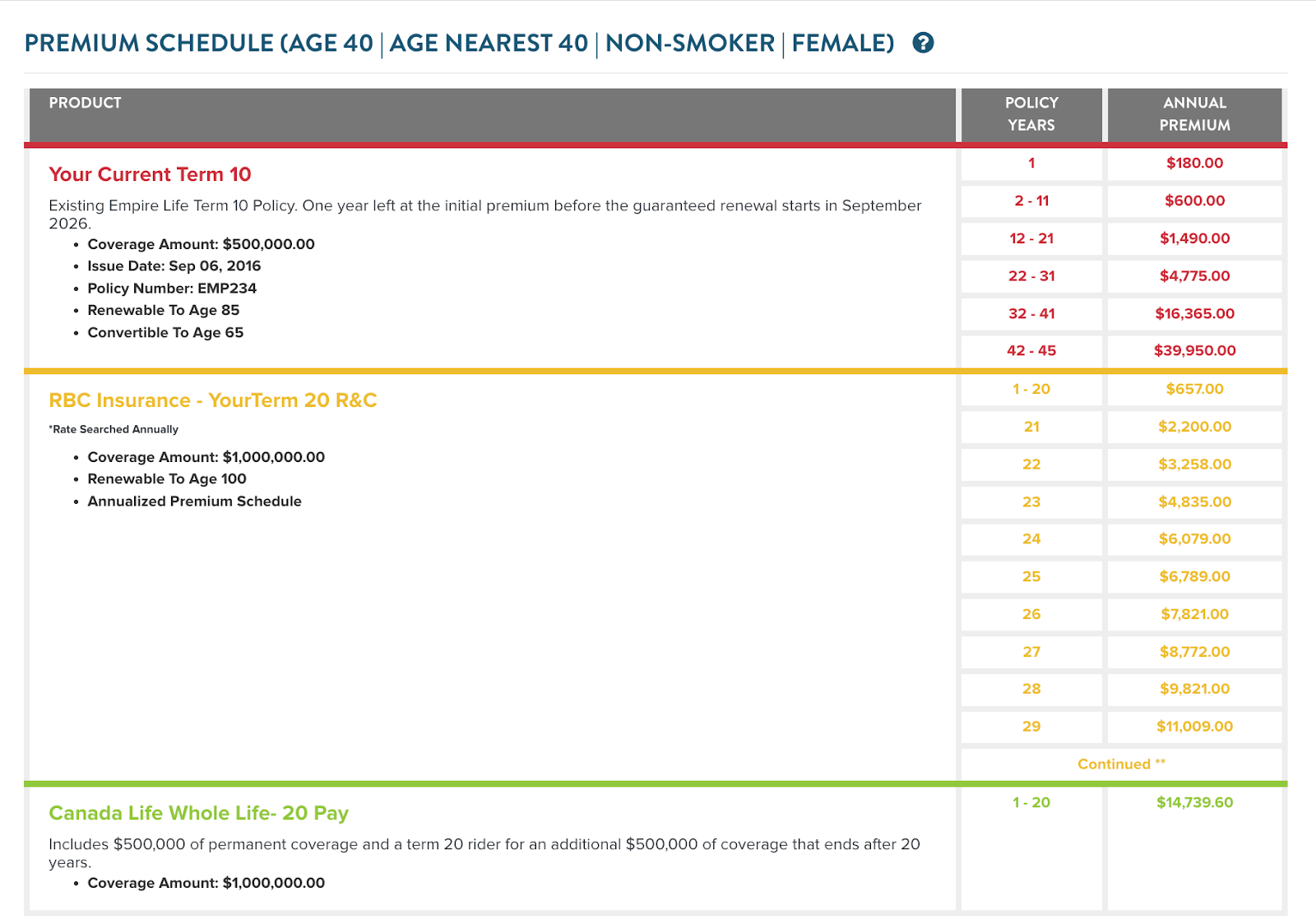
Task: Select the "Your Current Term 10" heading
Action: tap(150, 174)
